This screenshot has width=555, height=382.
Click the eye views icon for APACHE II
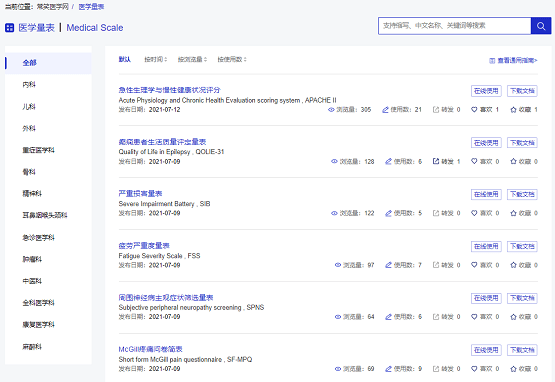tap(331, 110)
